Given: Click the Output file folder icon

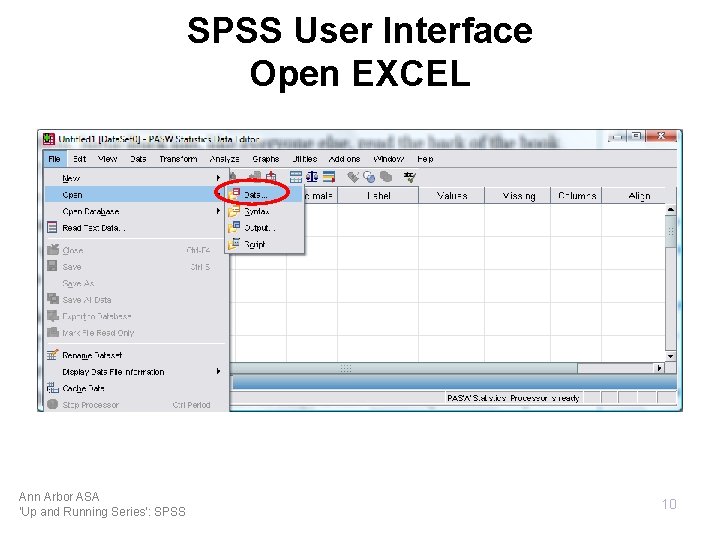Looking at the screenshot, I should (234, 228).
